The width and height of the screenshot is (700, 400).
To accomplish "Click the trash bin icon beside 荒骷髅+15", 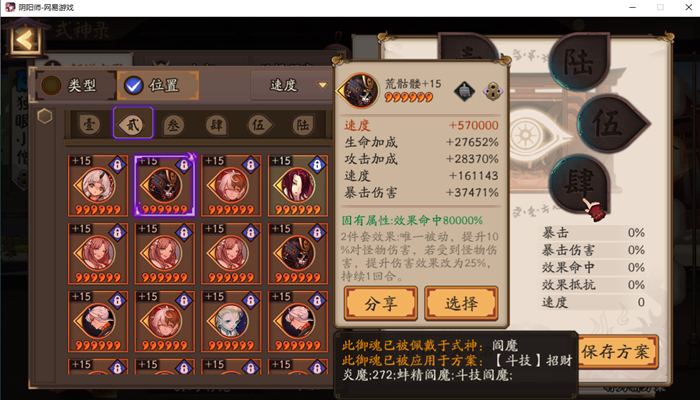I will coord(464,91).
